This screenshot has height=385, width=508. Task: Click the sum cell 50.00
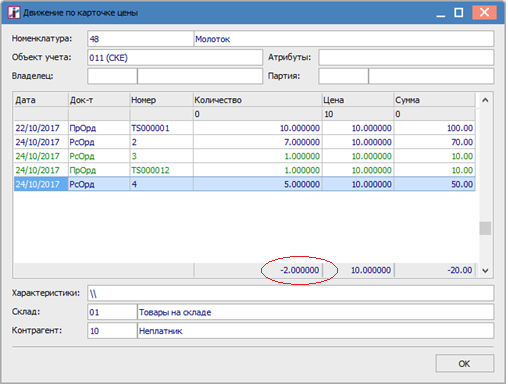point(435,184)
